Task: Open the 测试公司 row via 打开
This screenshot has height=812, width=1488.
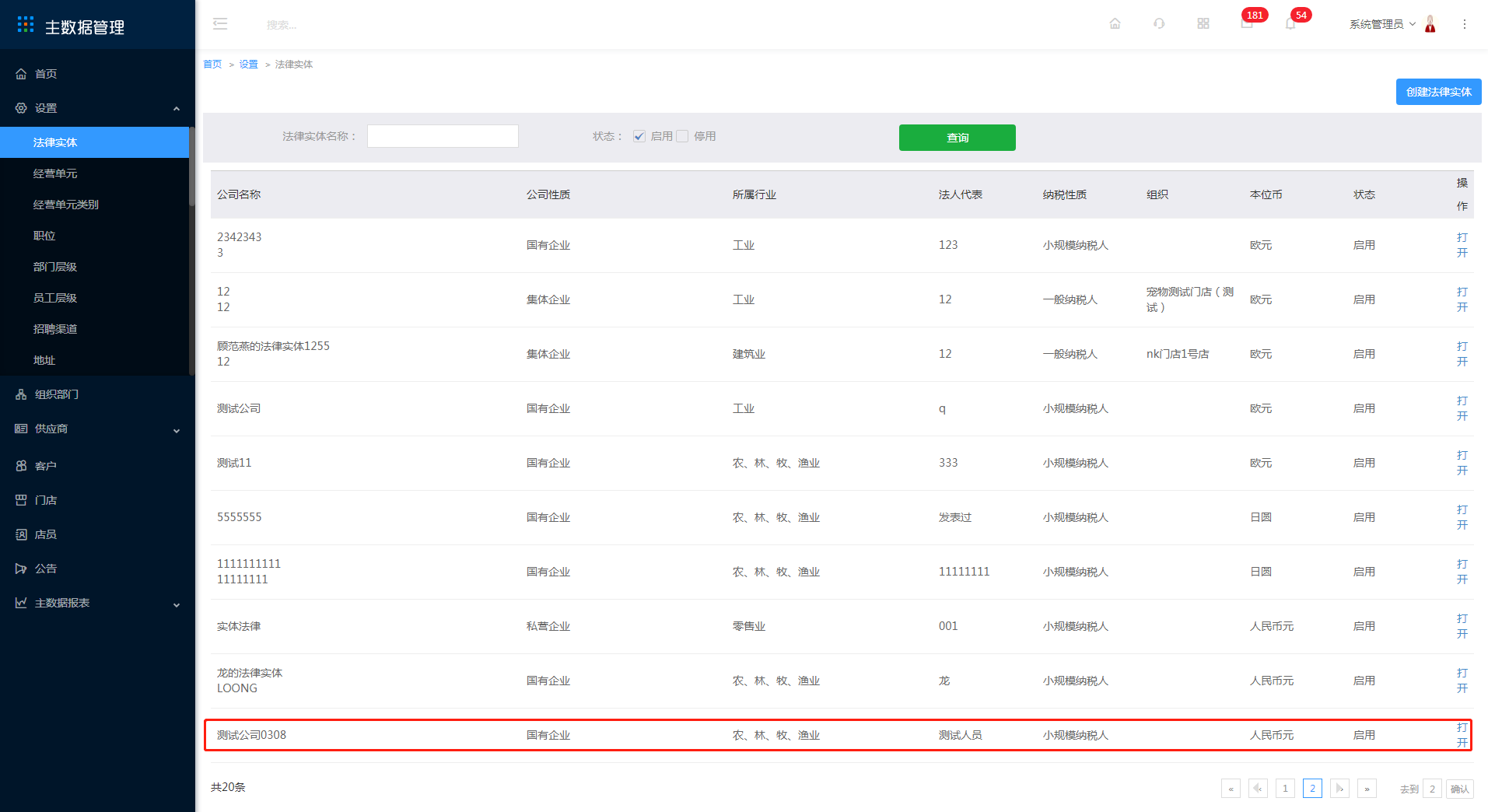Action: tap(1462, 408)
